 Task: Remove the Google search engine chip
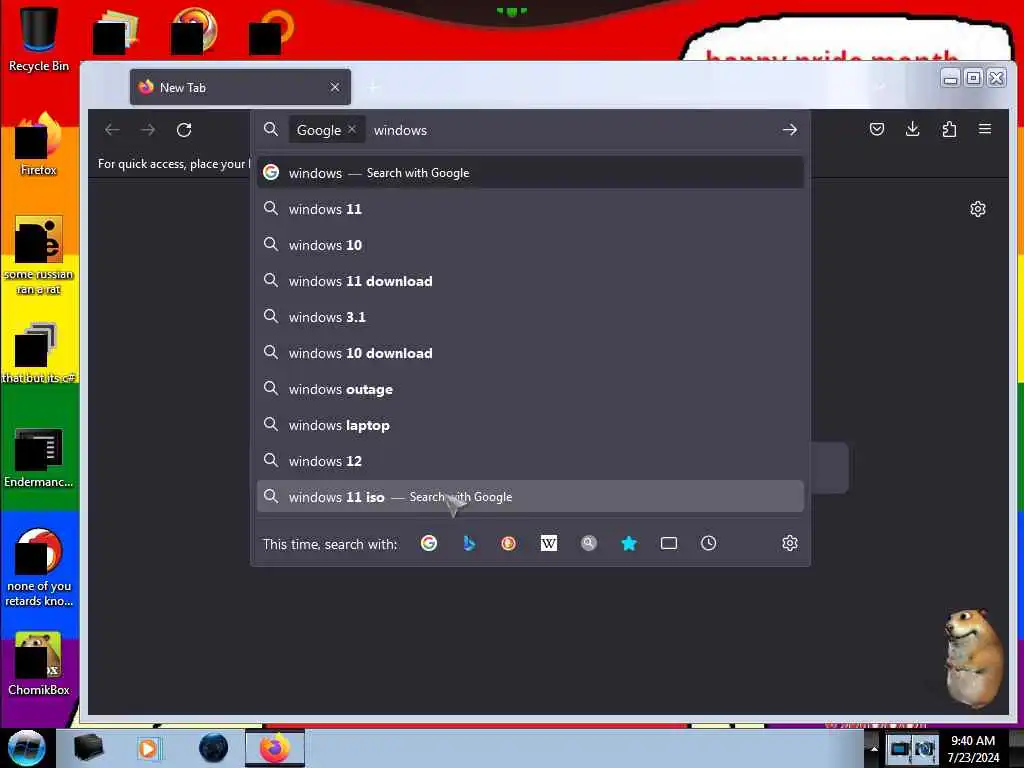352,129
